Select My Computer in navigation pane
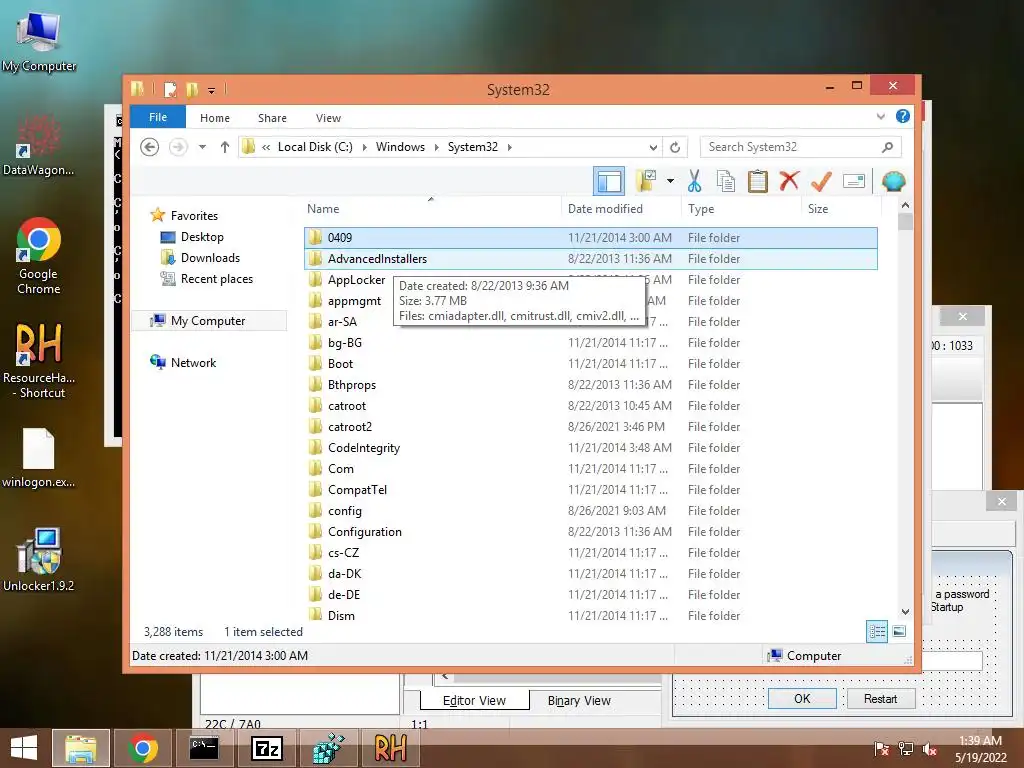The width and height of the screenshot is (1024, 768). point(208,321)
